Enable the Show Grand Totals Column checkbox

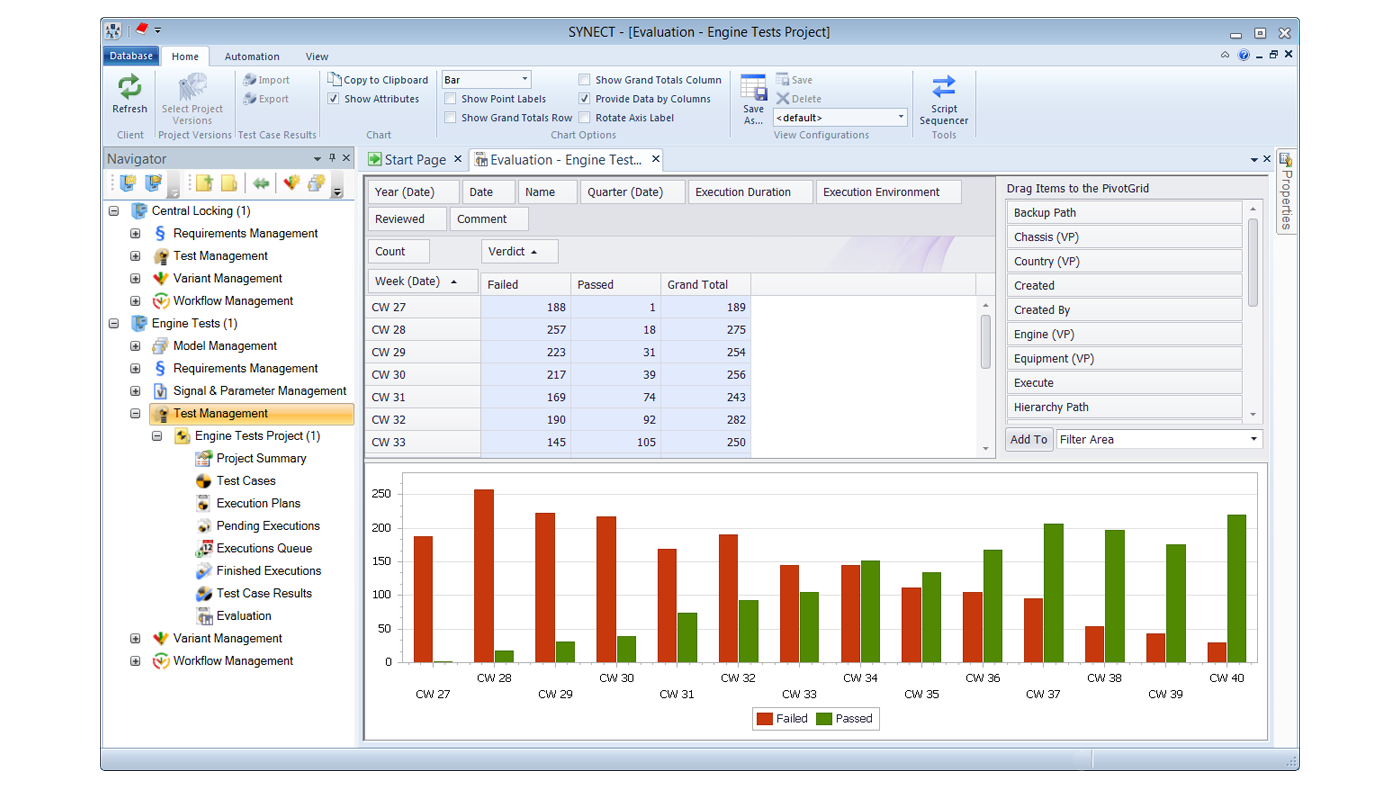pos(584,79)
